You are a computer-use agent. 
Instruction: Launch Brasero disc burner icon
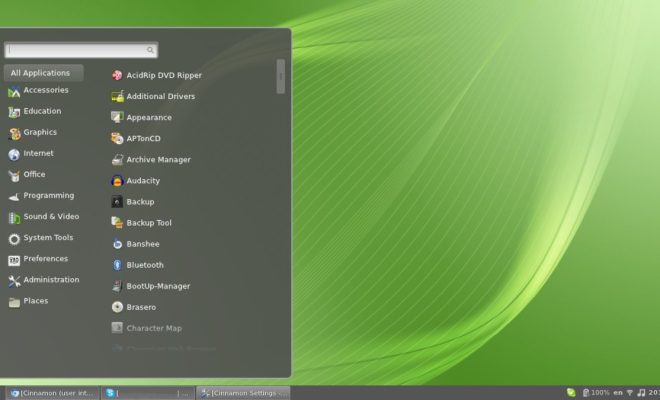point(117,307)
